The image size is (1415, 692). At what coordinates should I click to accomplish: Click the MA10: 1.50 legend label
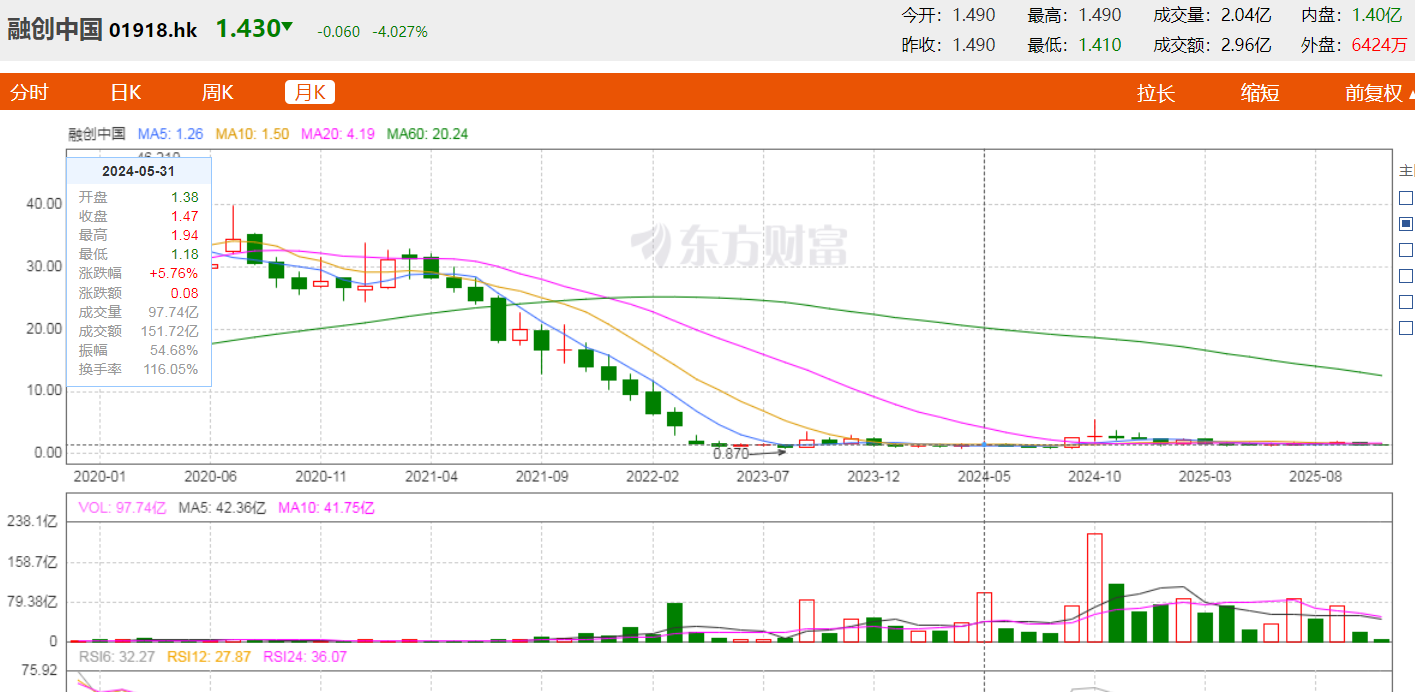coord(253,134)
